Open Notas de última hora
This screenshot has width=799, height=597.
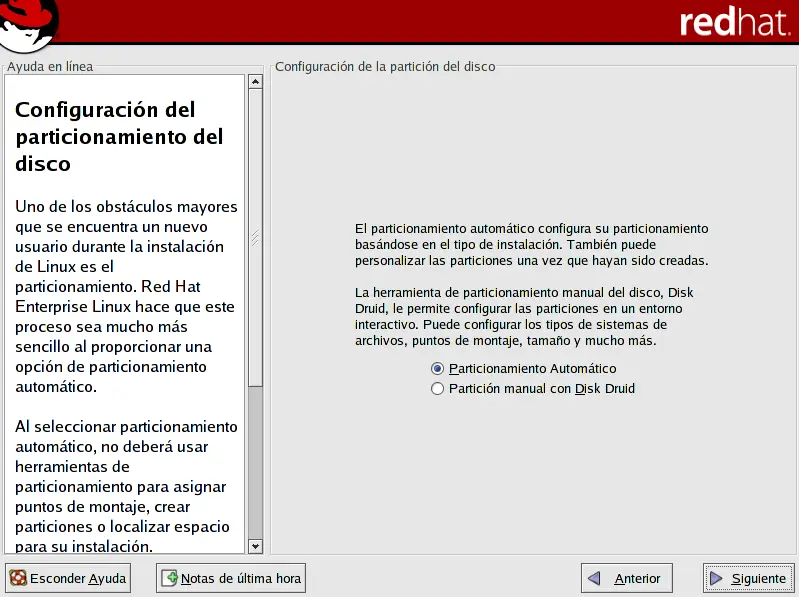pos(230,578)
